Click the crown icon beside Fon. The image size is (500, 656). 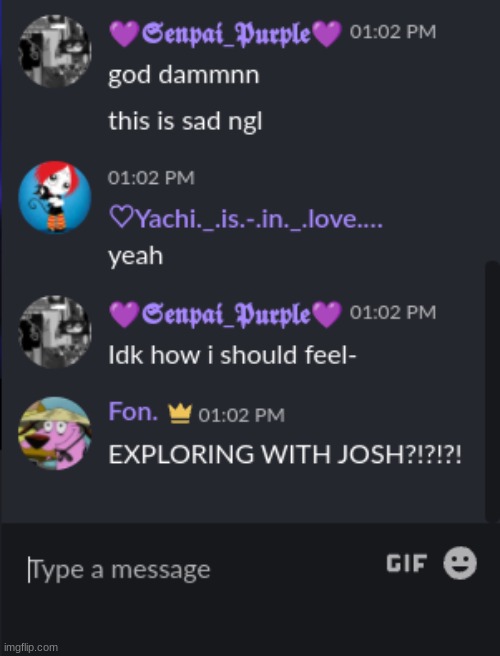click(180, 414)
